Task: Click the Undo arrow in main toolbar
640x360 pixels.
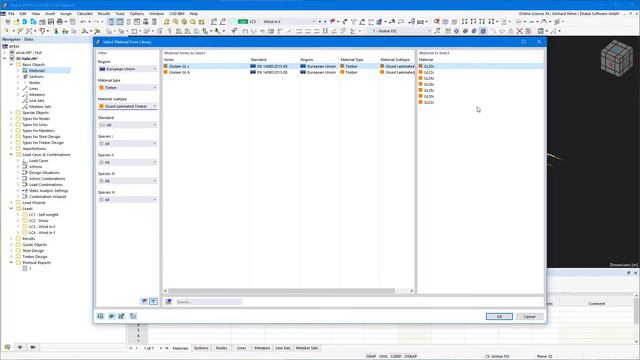Action: click(x=83, y=22)
